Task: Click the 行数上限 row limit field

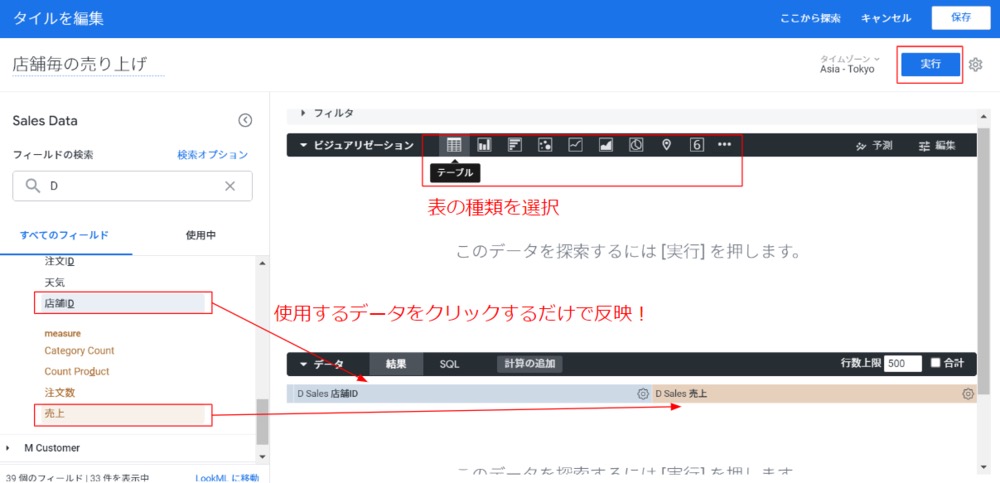Action: [902, 364]
